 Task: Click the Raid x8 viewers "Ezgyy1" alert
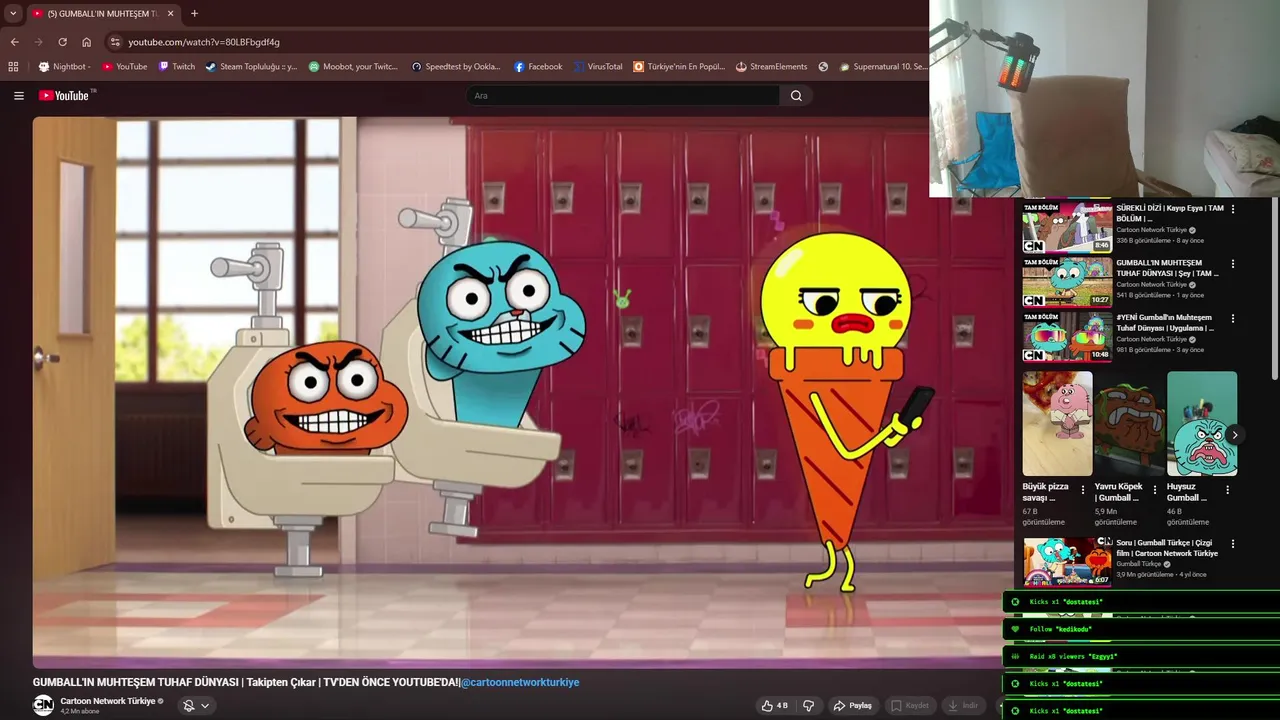(1141, 657)
